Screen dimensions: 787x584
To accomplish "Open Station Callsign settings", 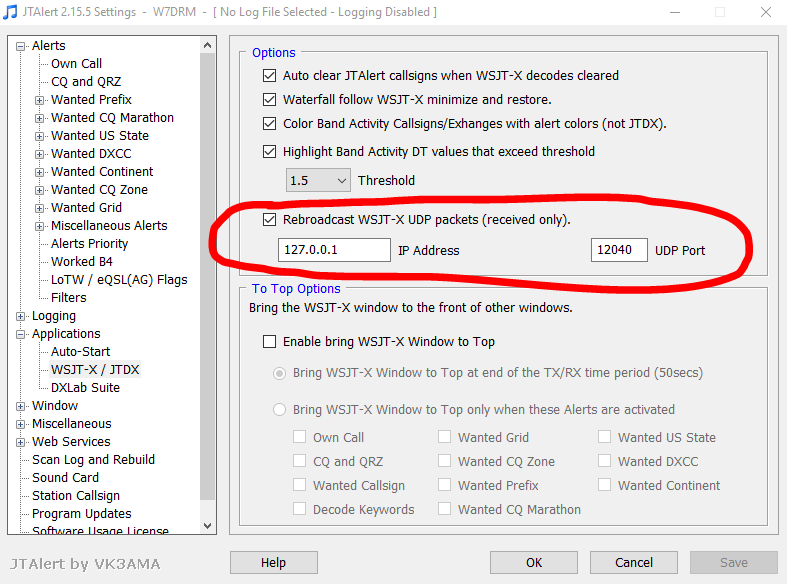I will coord(76,496).
